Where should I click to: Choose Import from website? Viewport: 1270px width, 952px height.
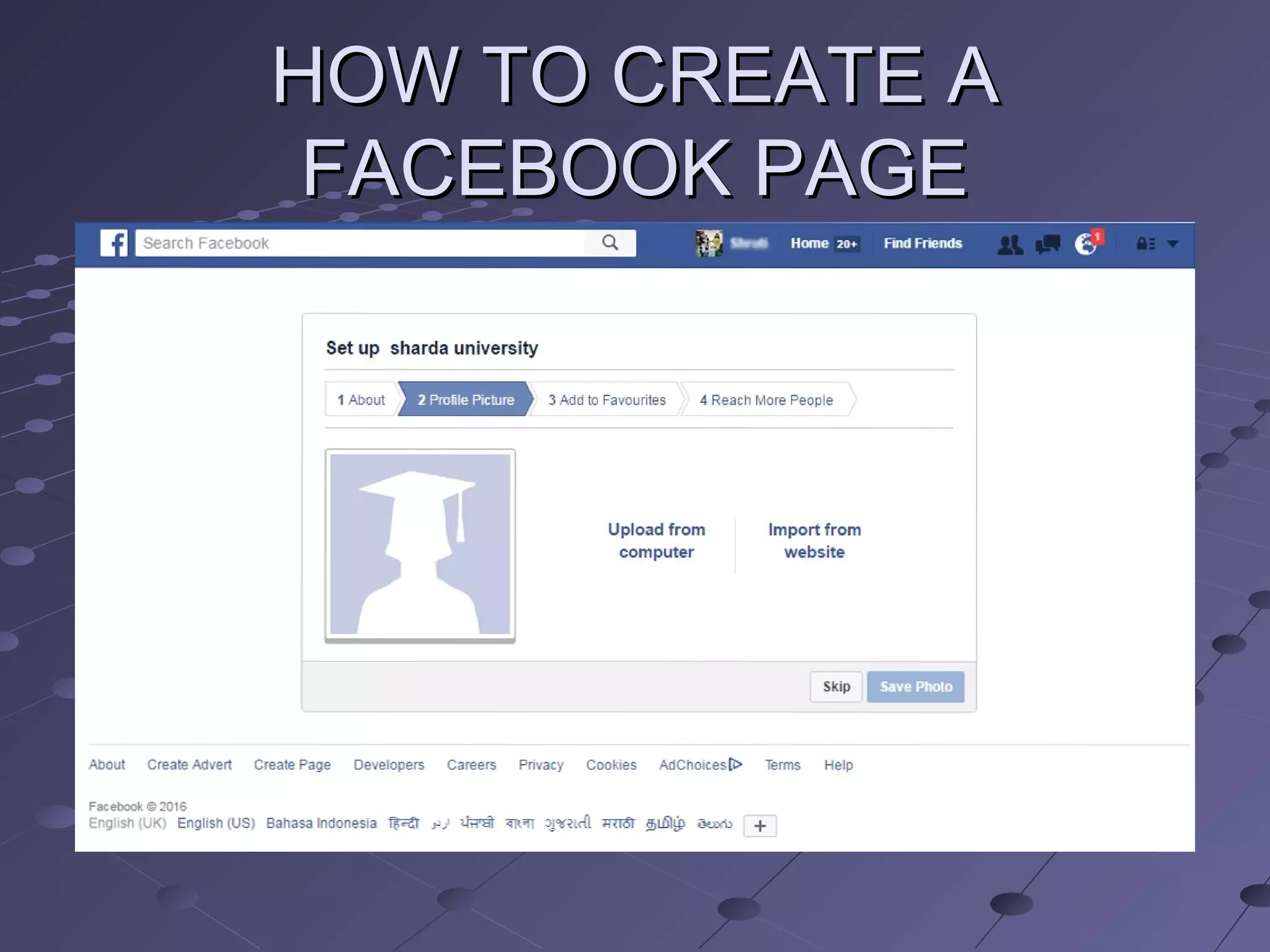click(814, 540)
